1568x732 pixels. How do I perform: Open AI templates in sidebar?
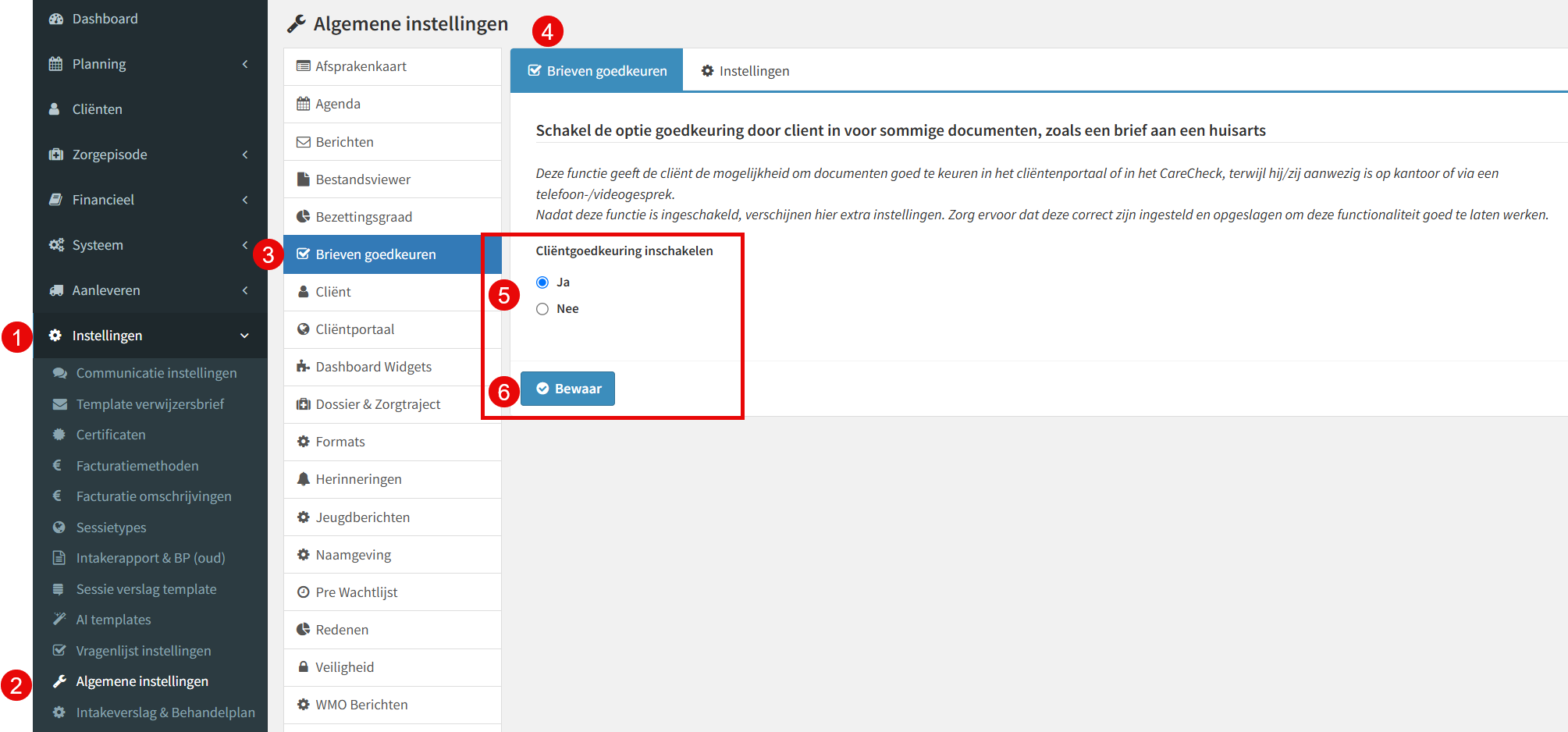(113, 620)
